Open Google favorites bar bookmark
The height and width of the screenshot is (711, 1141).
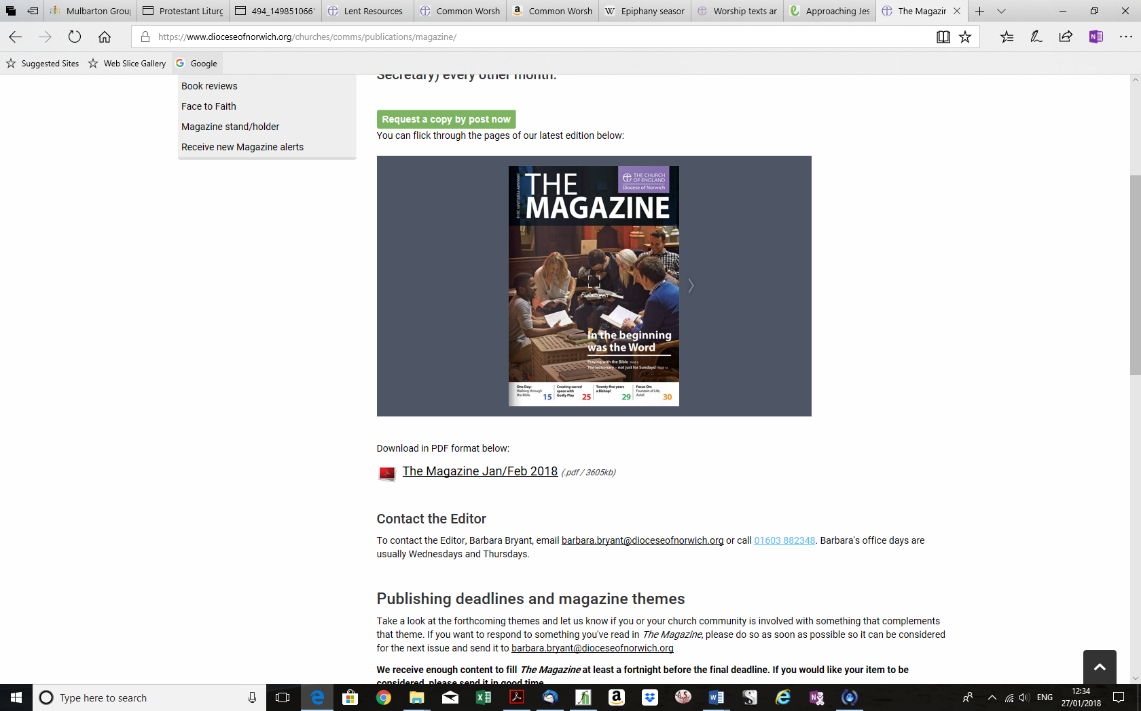pyautogui.click(x=196, y=63)
